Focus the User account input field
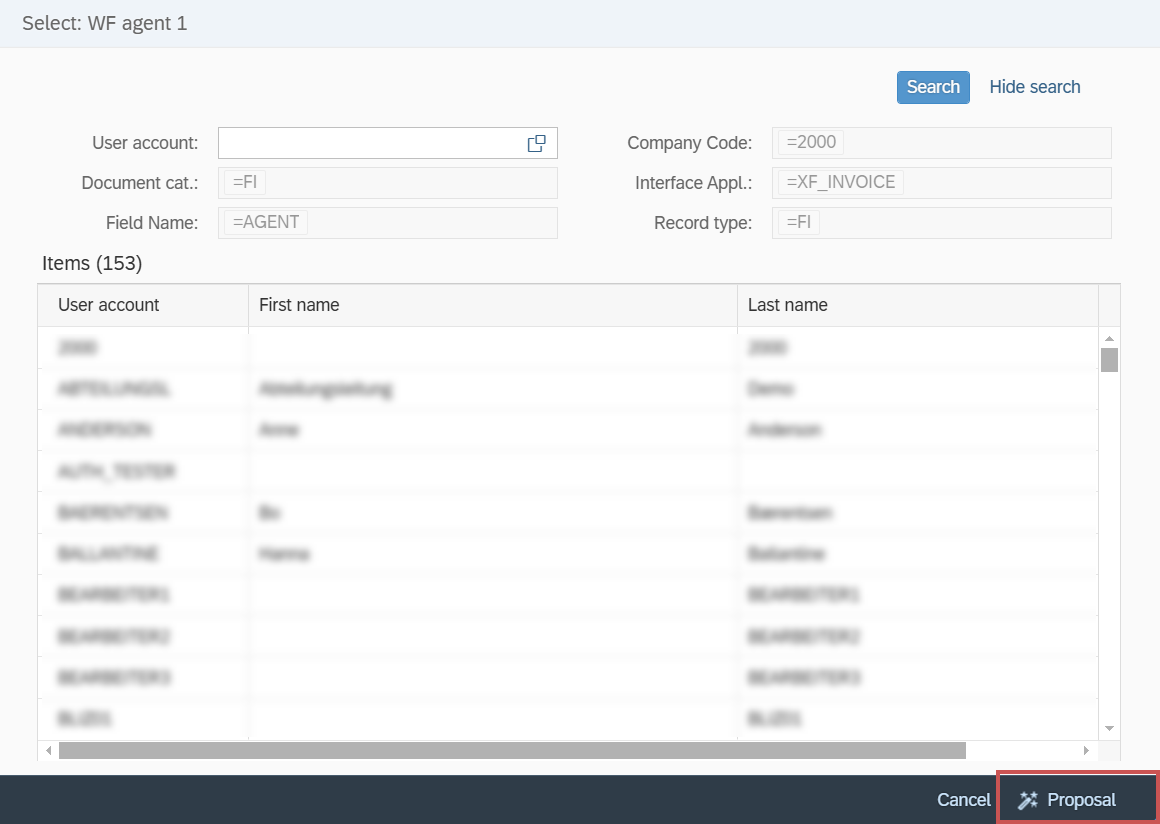This screenshot has height=824, width=1160. click(x=370, y=143)
